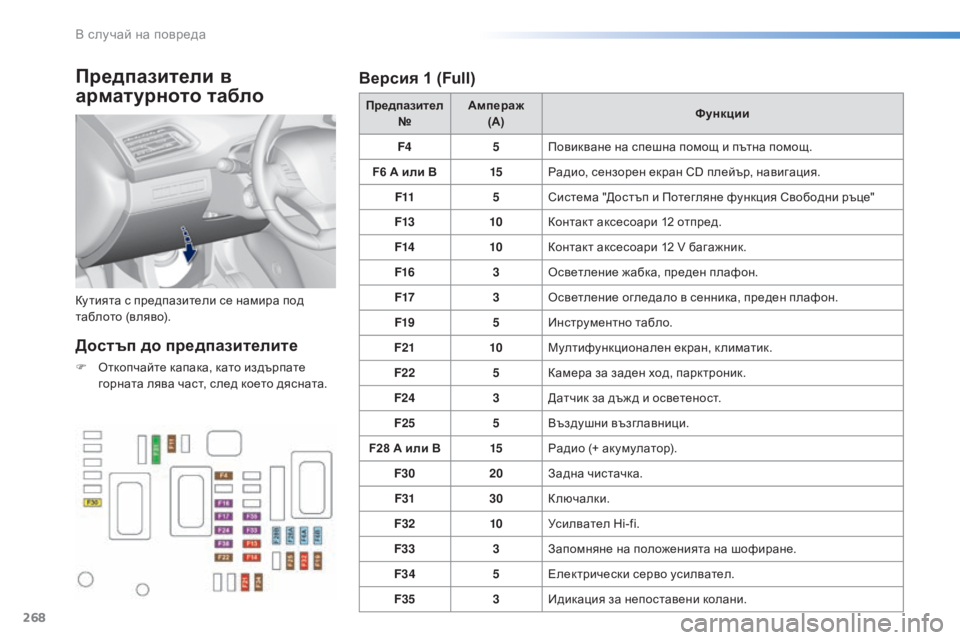This screenshot has width=960, height=640.
Task: Click the 'F17' table cell
Action: click(x=405, y=297)
